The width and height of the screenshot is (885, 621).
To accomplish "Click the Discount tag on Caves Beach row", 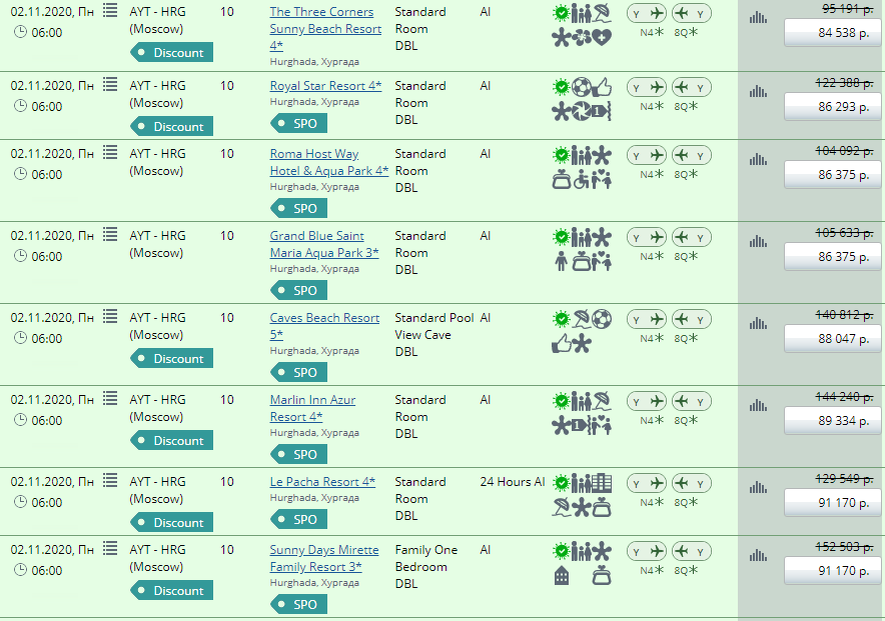I will coord(172,358).
